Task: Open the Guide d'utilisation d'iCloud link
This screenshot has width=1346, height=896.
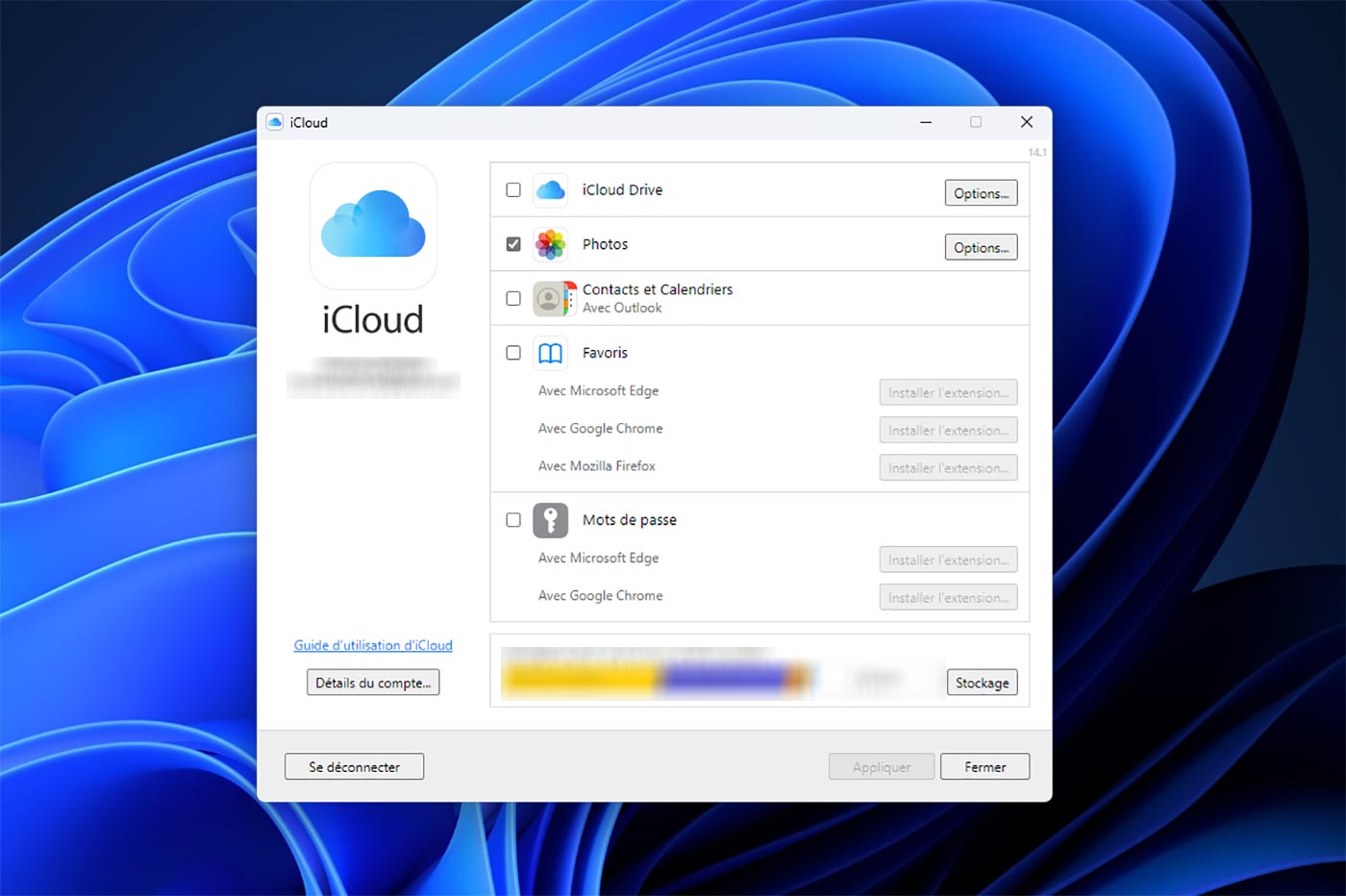Action: point(373,645)
